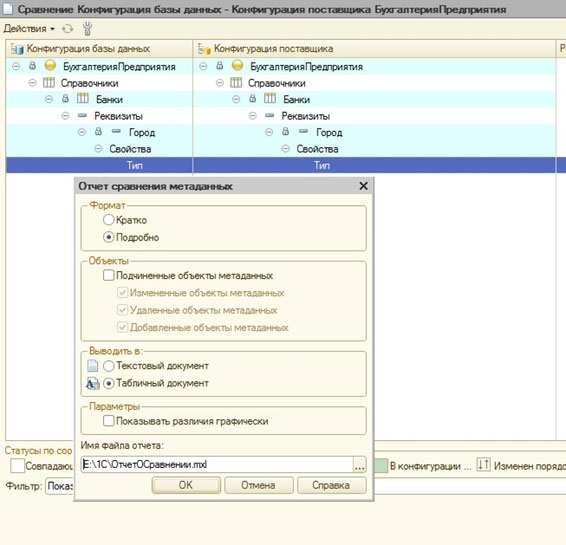Screen dimensions: 566x545
Task: Click the report file name input field
Action: pyautogui.click(x=217, y=464)
